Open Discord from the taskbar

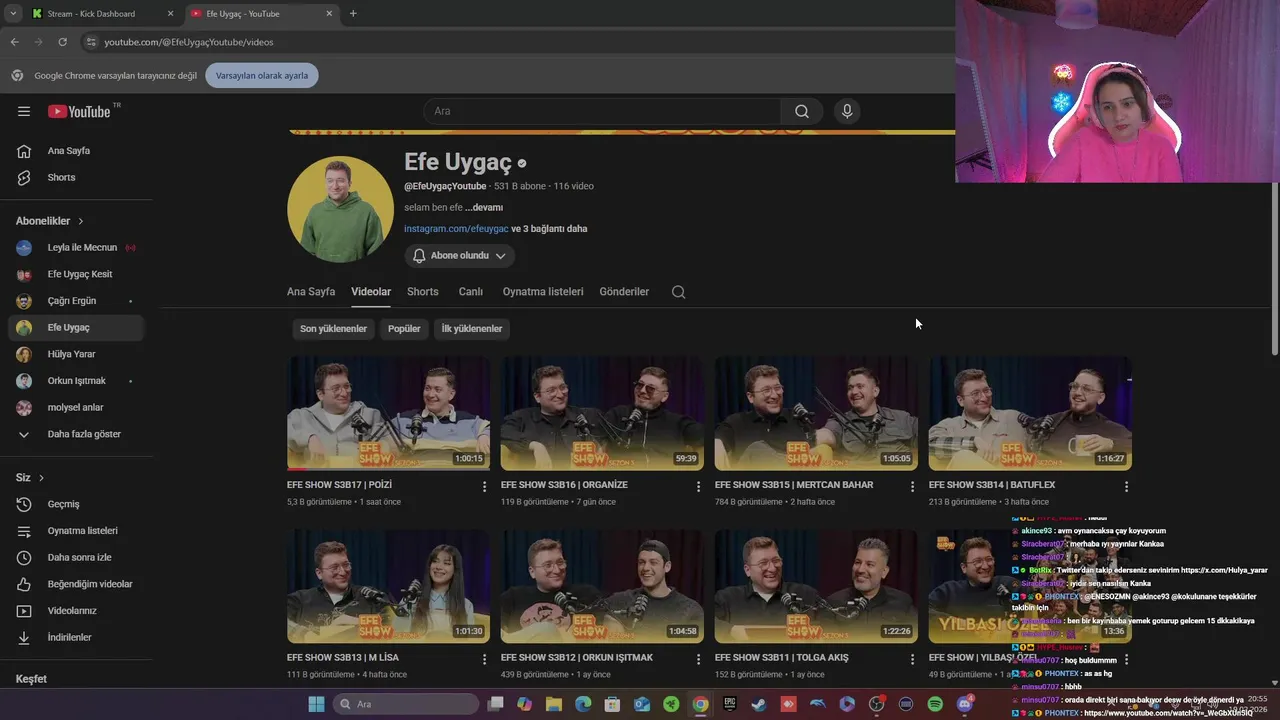pos(965,704)
